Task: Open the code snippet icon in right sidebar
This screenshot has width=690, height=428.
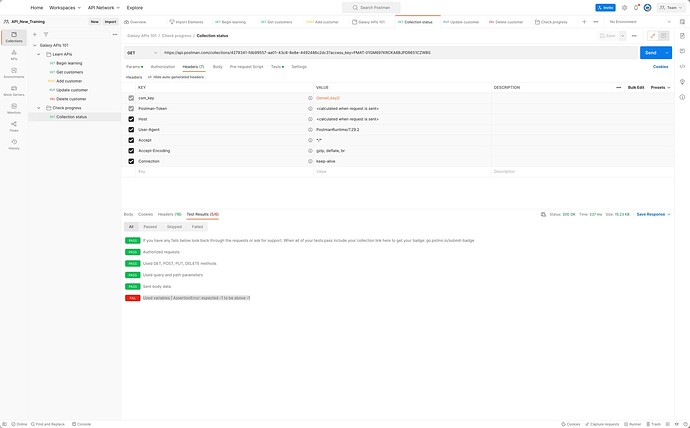Action: point(682,66)
